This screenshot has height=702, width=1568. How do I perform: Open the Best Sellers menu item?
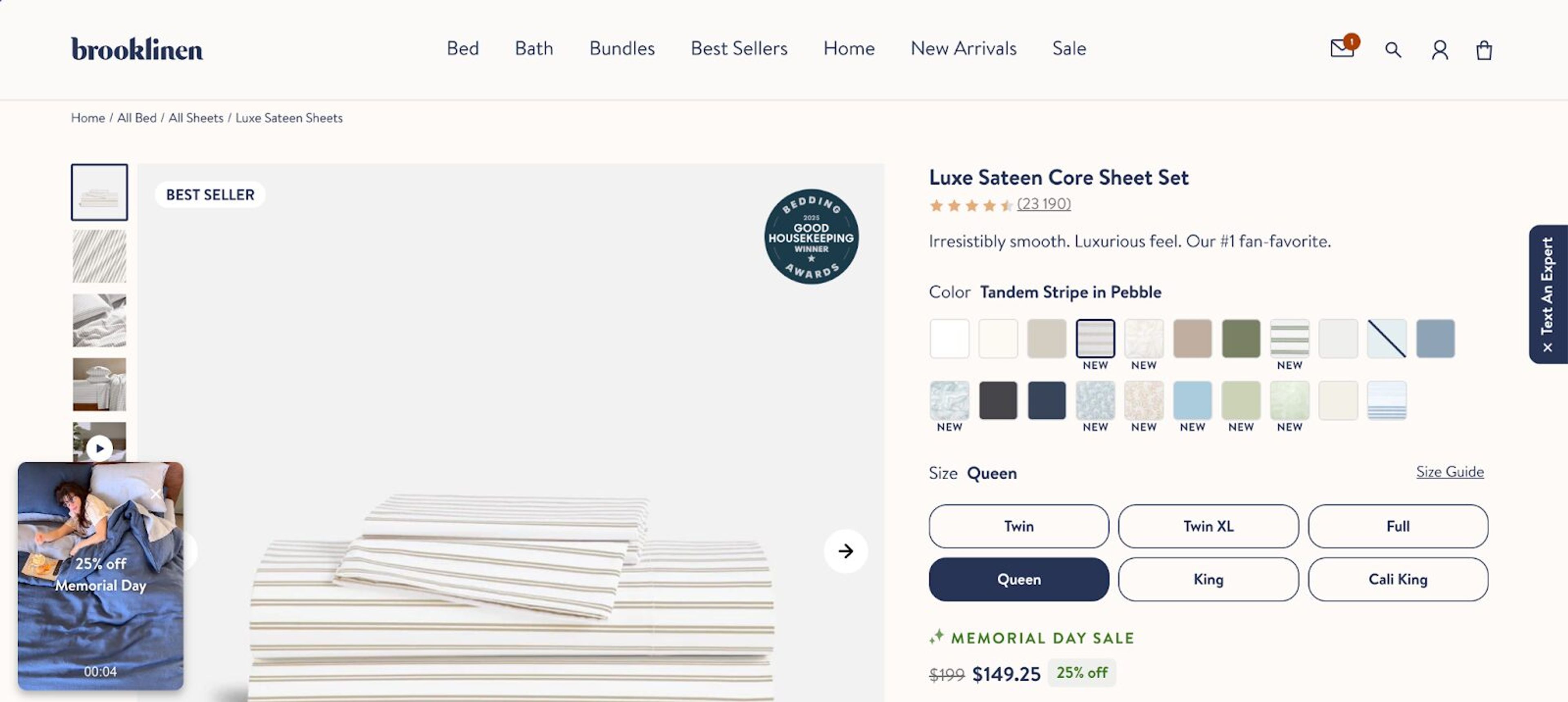point(738,49)
